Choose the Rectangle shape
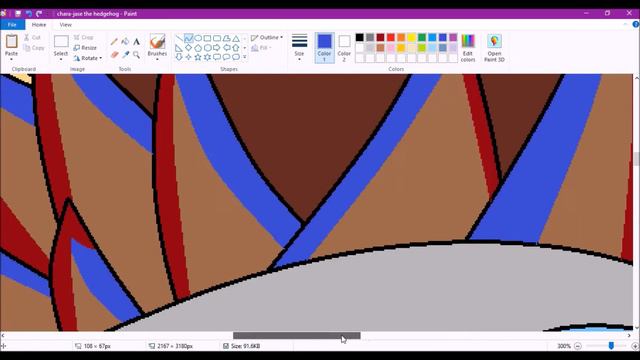Image resolution: width=640 pixels, height=360 pixels. click(x=207, y=38)
